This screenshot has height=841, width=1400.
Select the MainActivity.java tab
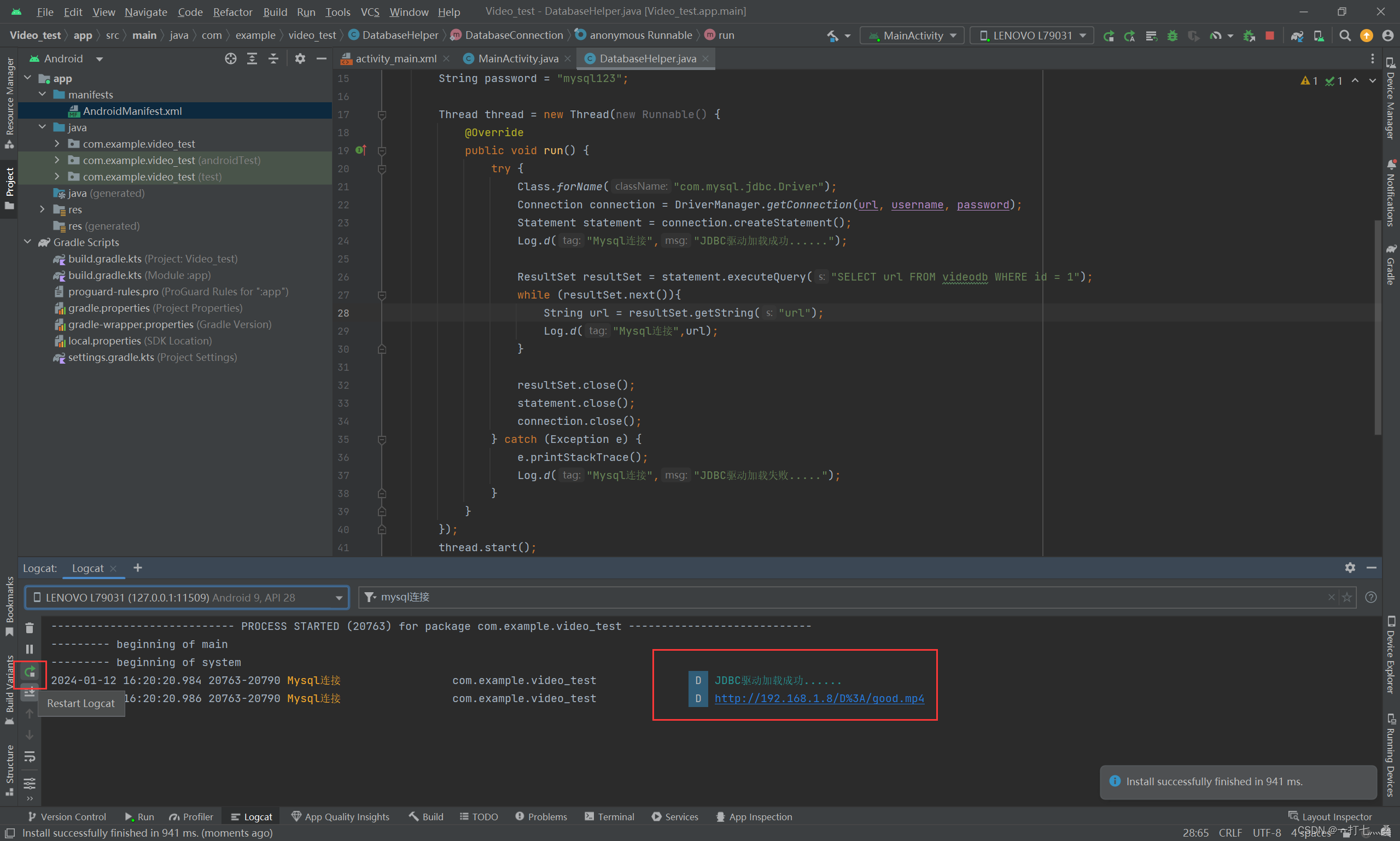[x=516, y=58]
